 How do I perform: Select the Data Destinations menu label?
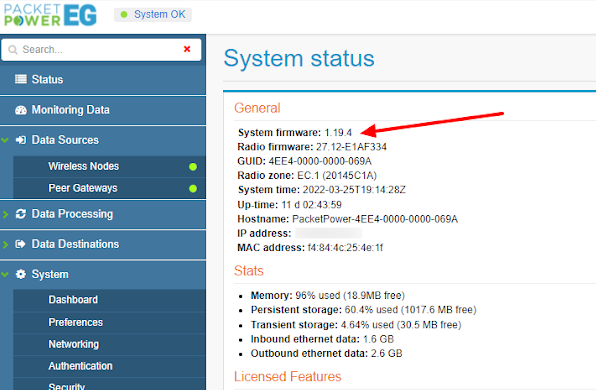pyautogui.click(x=75, y=244)
